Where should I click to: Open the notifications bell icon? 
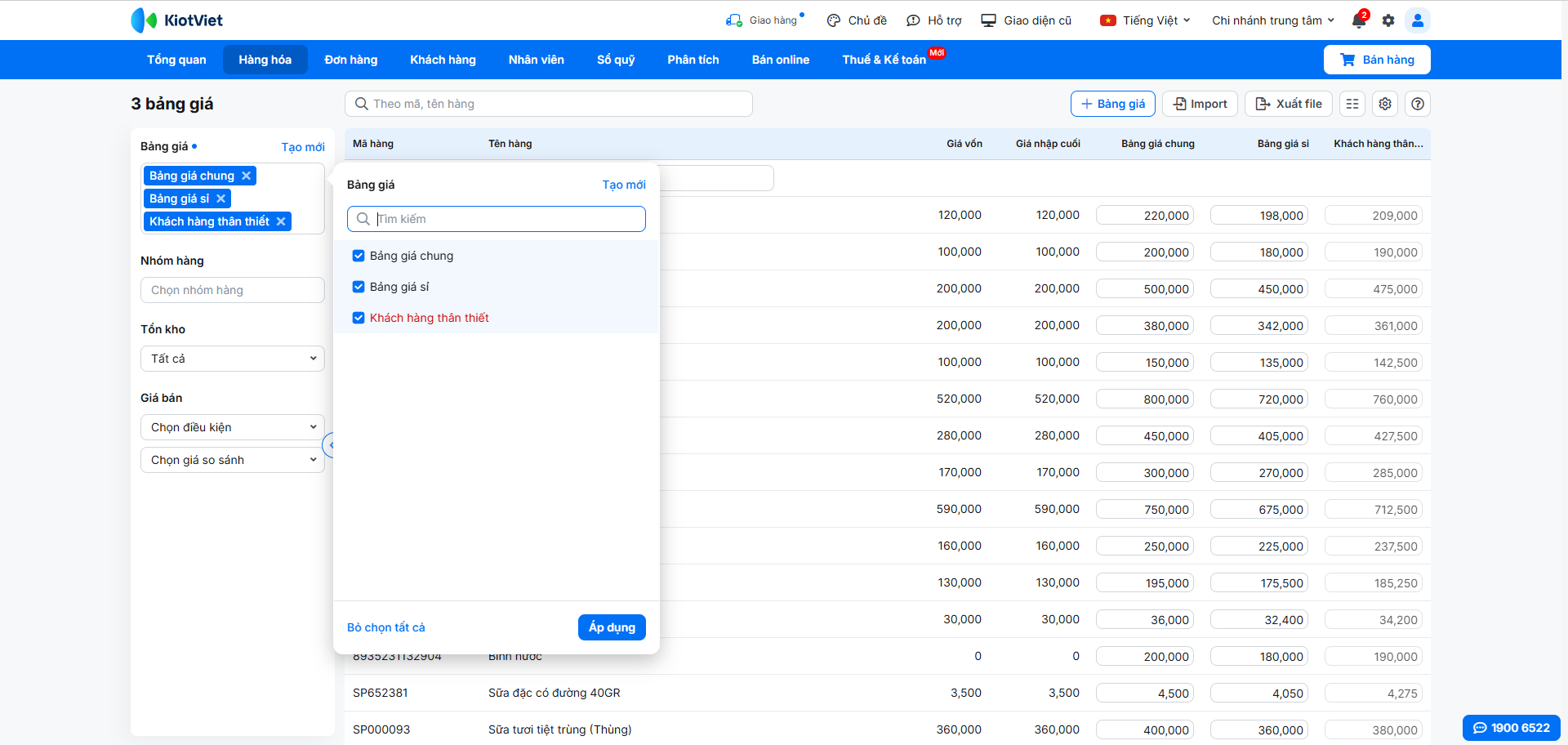(x=1359, y=20)
